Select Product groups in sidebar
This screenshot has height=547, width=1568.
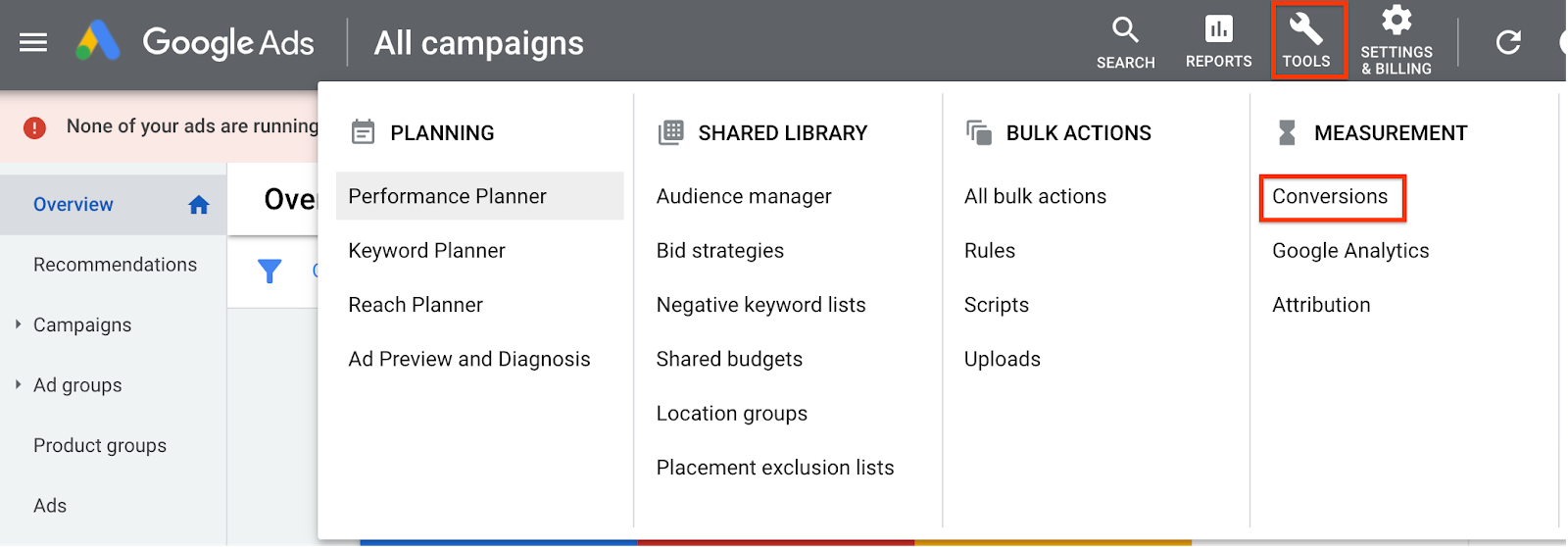pos(100,445)
